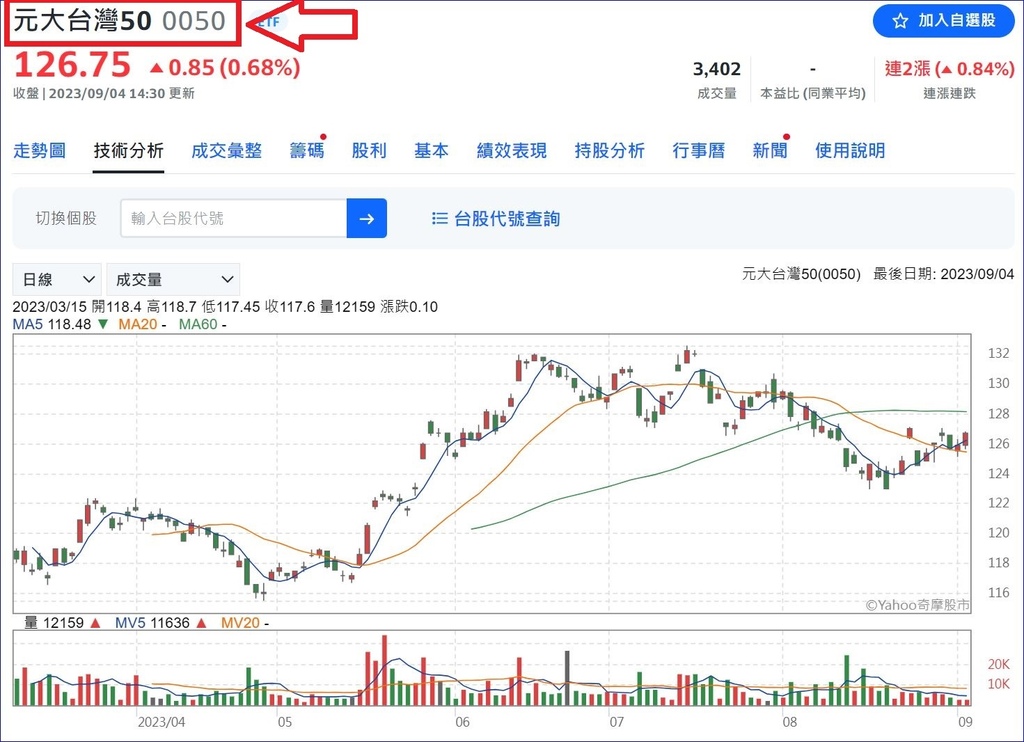Open the 新聞 tab
The image size is (1024, 742).
pyautogui.click(x=770, y=151)
